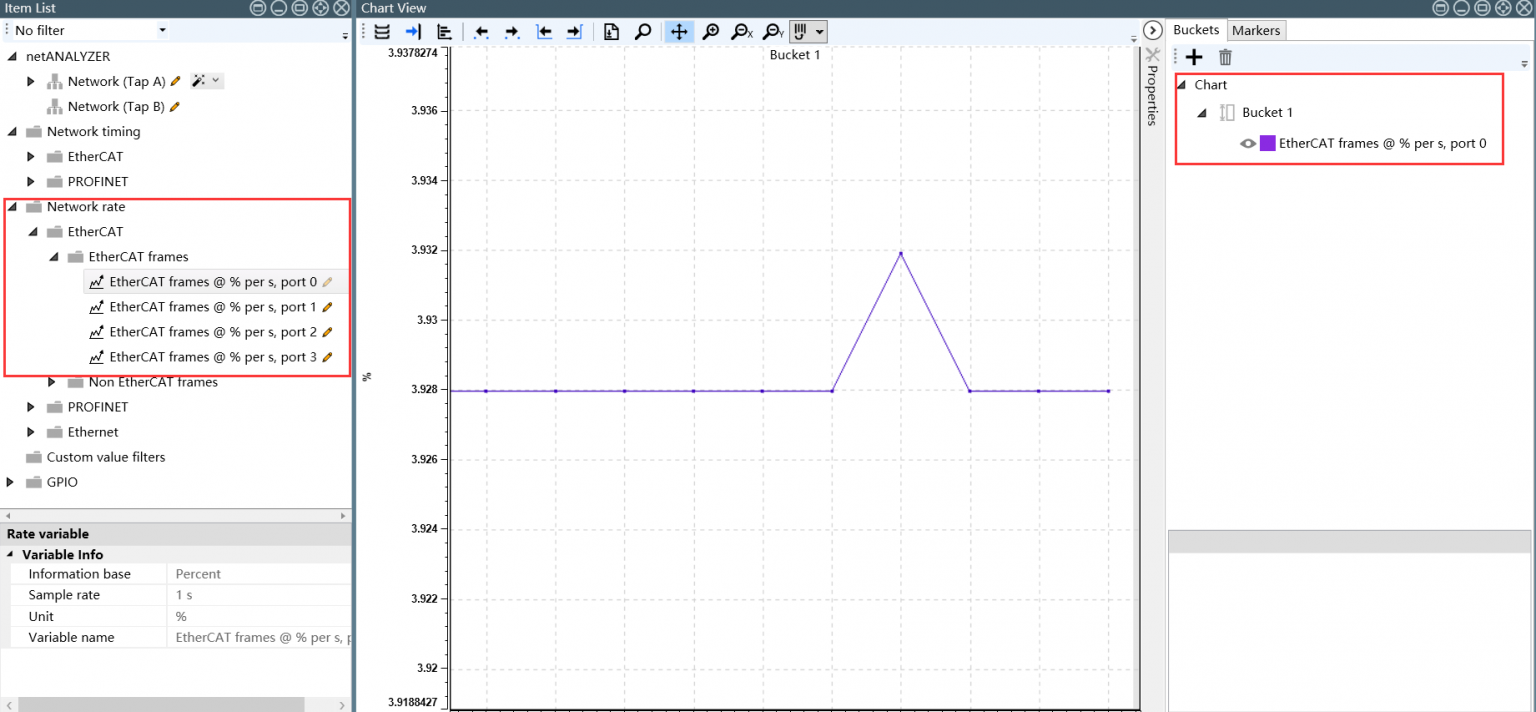The height and width of the screenshot is (712, 1536).
Task: Edit EtherCAT frames port 0 with pencil icon
Action: (x=325, y=281)
